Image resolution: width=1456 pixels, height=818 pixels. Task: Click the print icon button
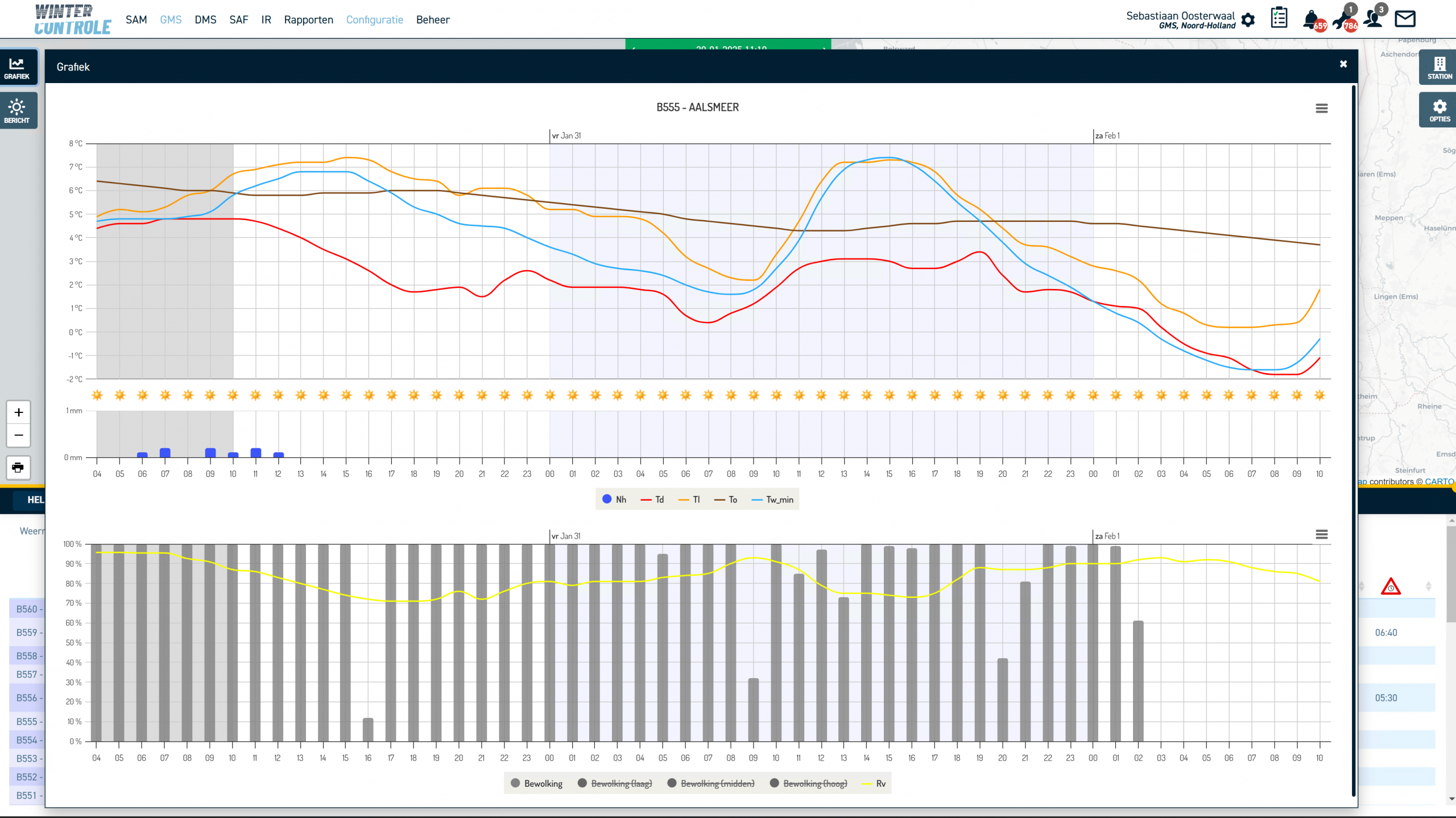[x=18, y=468]
